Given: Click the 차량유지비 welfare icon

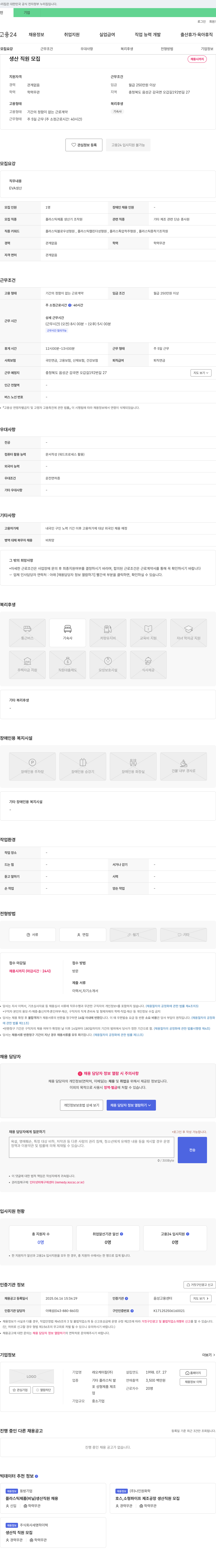Looking at the screenshot, I should (x=108, y=633).
